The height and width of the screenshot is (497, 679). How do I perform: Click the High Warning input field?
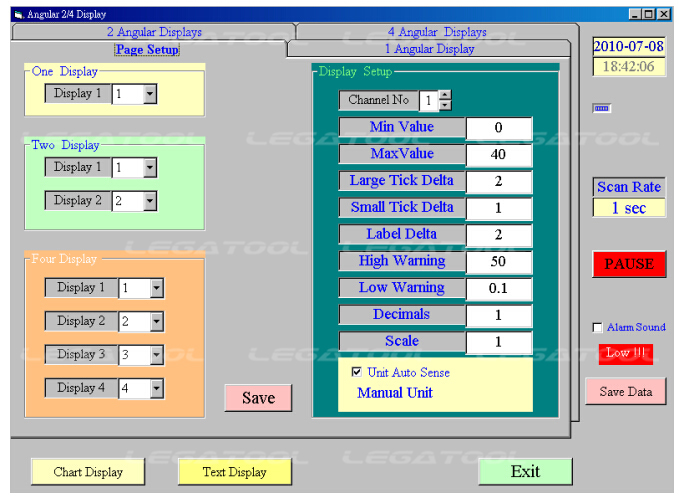click(x=498, y=261)
